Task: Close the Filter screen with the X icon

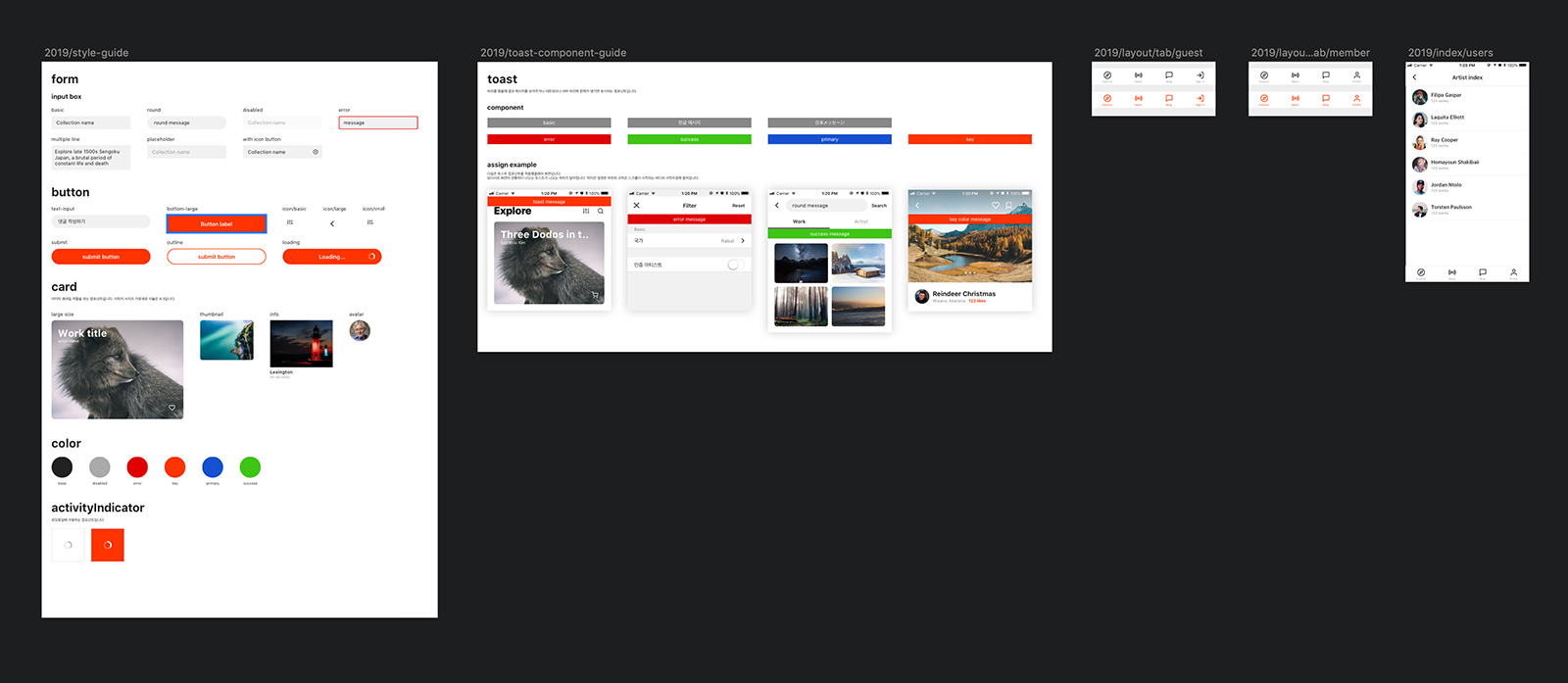Action: click(637, 206)
